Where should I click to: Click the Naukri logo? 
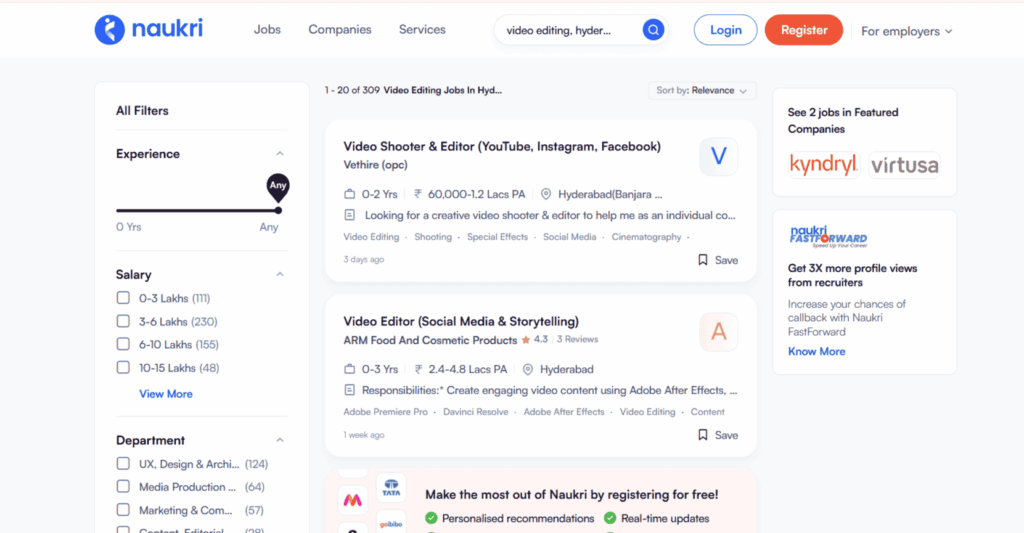coord(149,29)
